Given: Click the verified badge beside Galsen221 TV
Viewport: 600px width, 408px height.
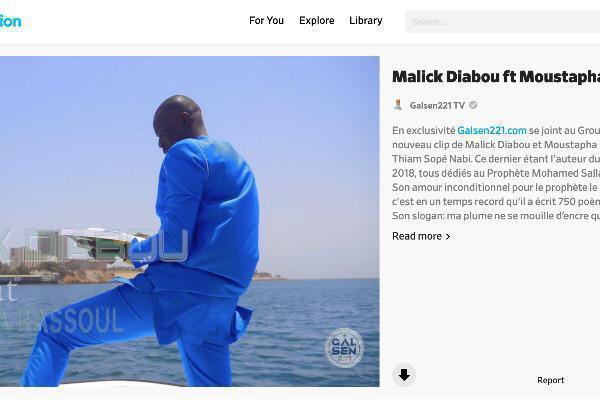Looking at the screenshot, I should coord(473,105).
